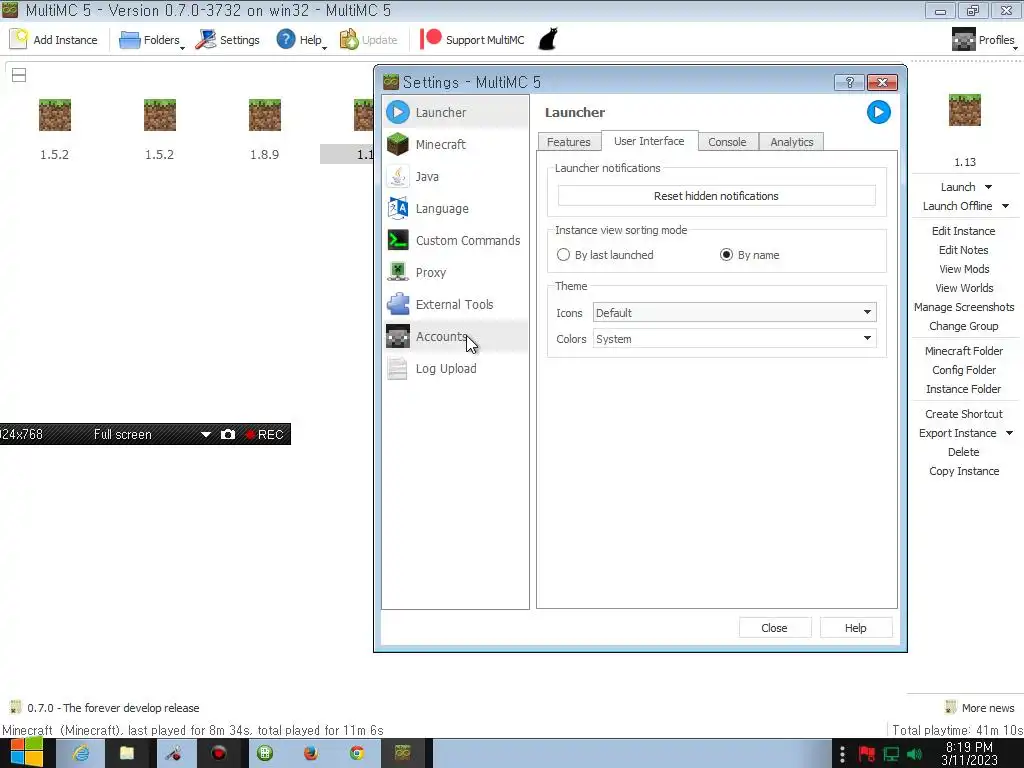Image resolution: width=1024 pixels, height=768 pixels.
Task: Open the Help toolbar dropdown menu
Action: coord(301,40)
